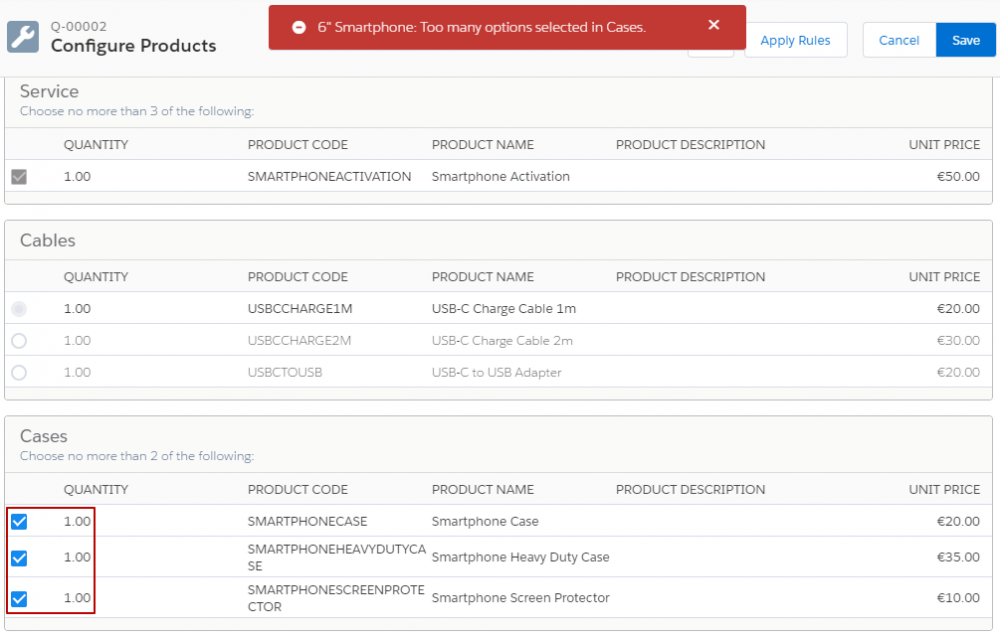
Task: Cancel the product configuration
Action: pos(899,40)
